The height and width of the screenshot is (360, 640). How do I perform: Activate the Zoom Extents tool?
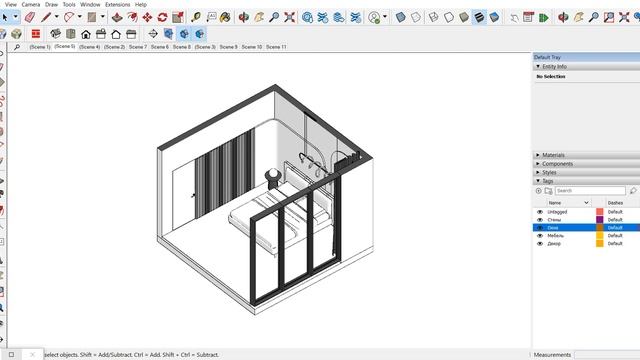pyautogui.click(x=289, y=17)
